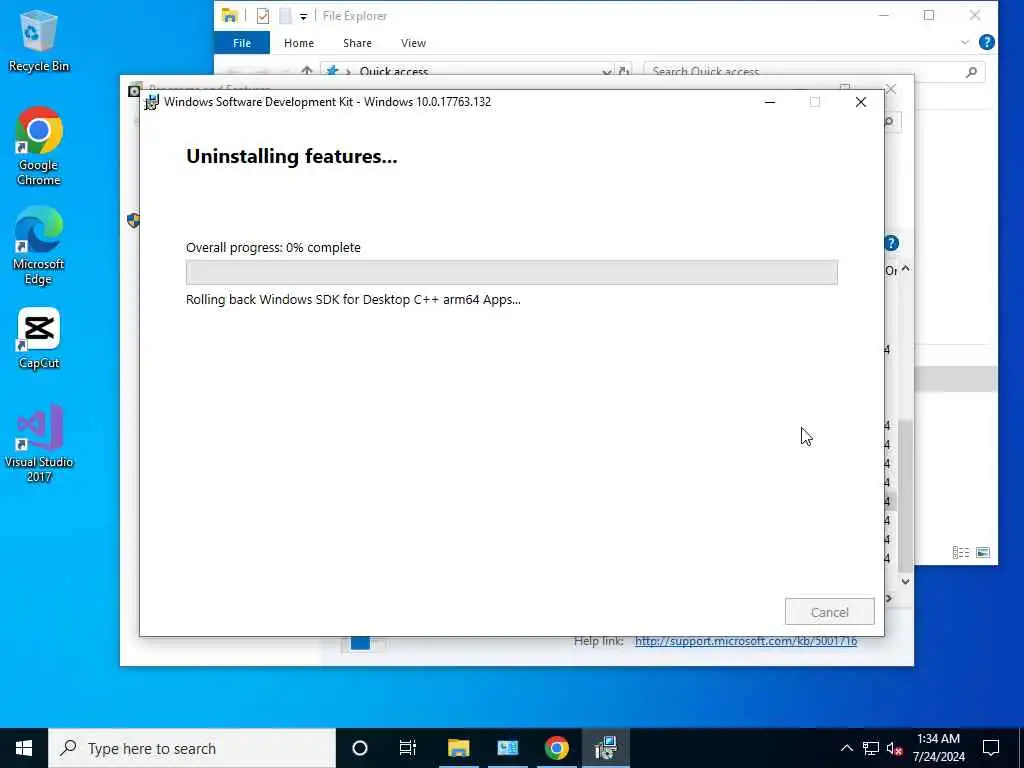
Task: Open the Windows Start menu
Action: tap(24, 748)
